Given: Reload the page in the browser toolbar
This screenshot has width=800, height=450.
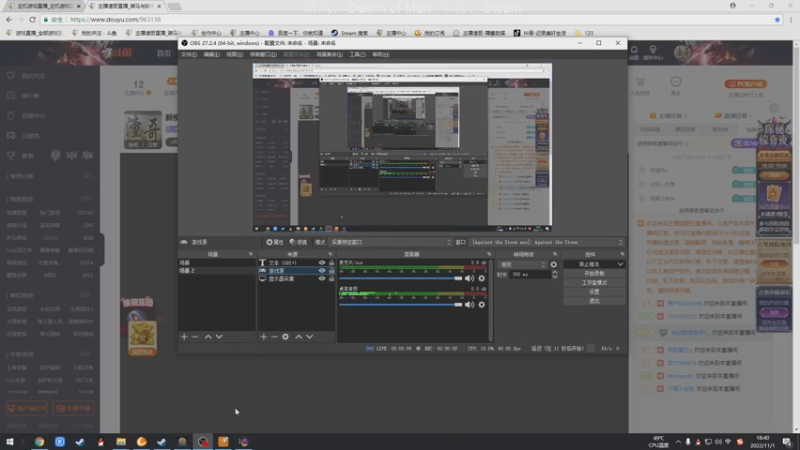Looking at the screenshot, I should pos(32,19).
